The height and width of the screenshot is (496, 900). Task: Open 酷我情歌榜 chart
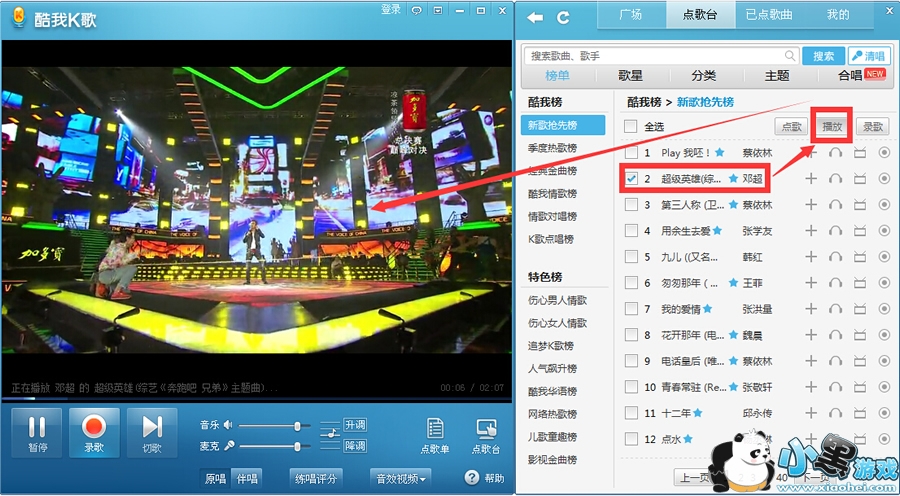tap(552, 194)
